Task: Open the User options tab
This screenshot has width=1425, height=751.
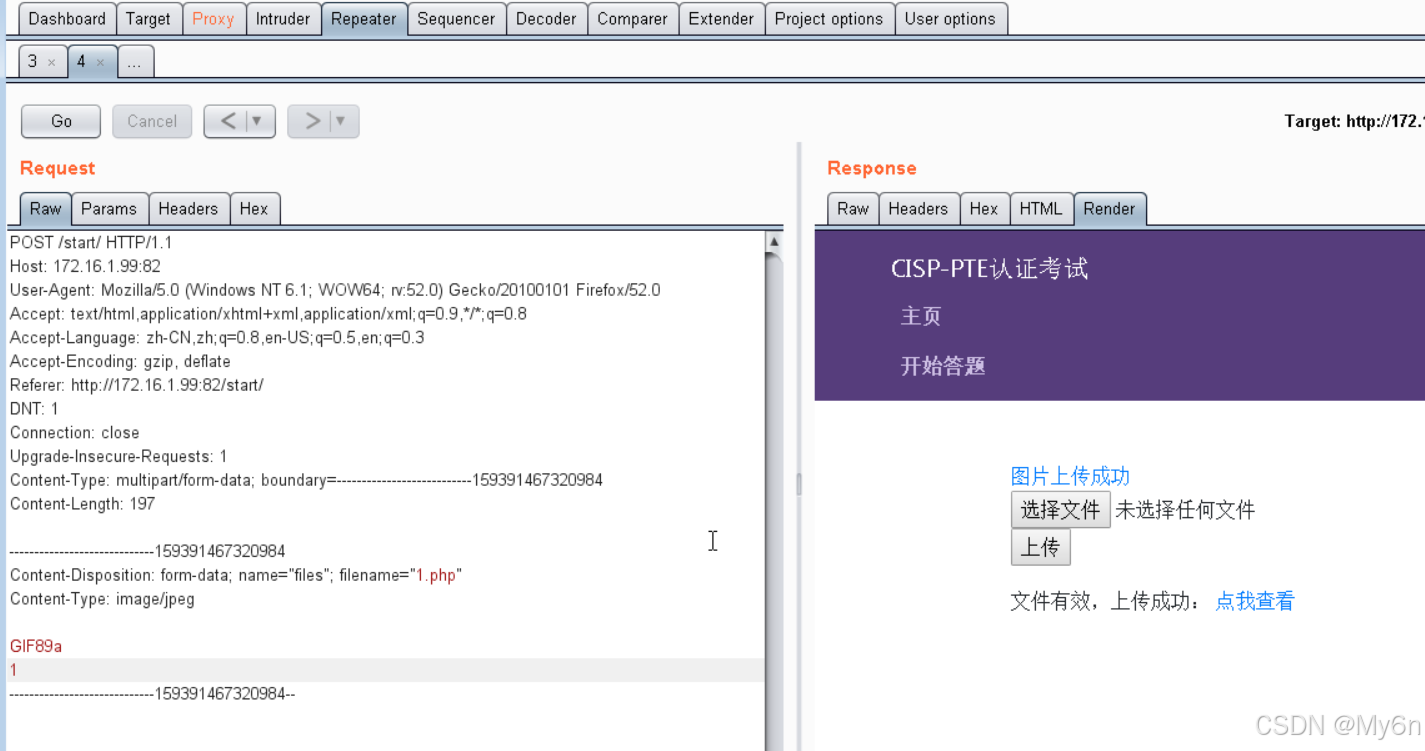Action: point(950,19)
